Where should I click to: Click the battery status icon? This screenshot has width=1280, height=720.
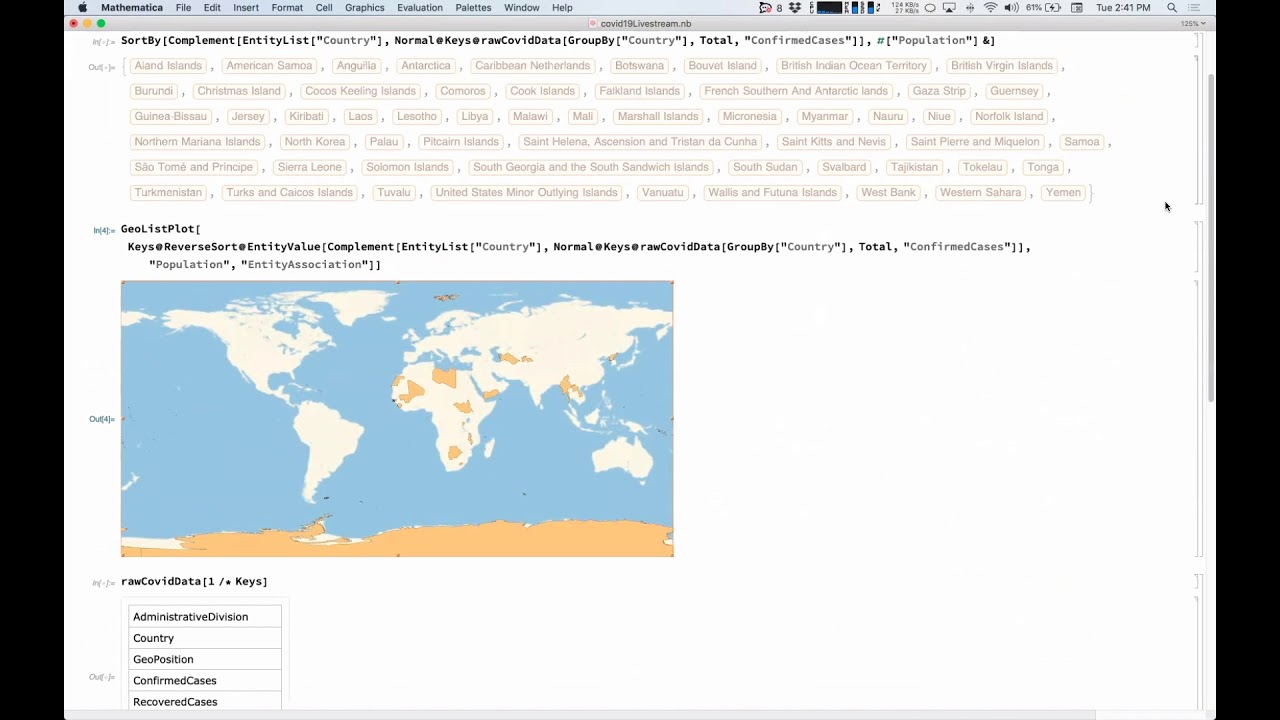[1043, 7]
